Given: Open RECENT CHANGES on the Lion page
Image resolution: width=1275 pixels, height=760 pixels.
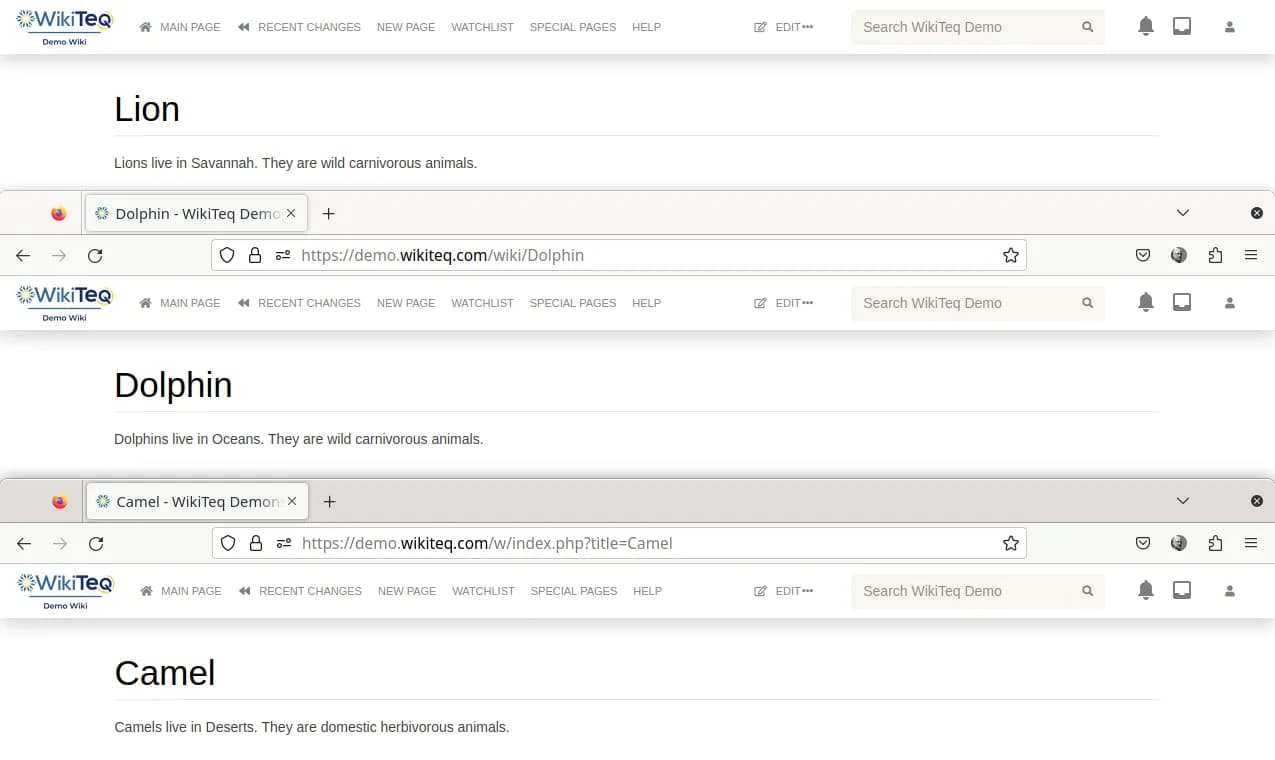Looking at the screenshot, I should [x=307, y=27].
